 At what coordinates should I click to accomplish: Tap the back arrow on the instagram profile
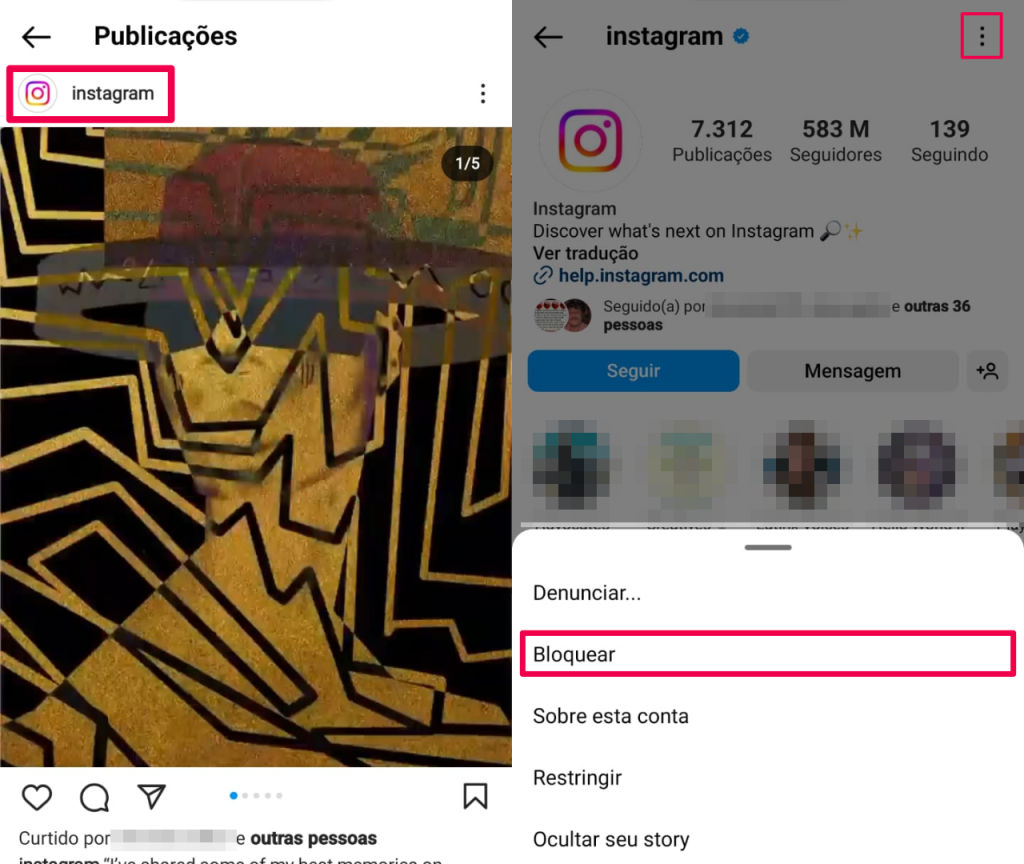548,37
